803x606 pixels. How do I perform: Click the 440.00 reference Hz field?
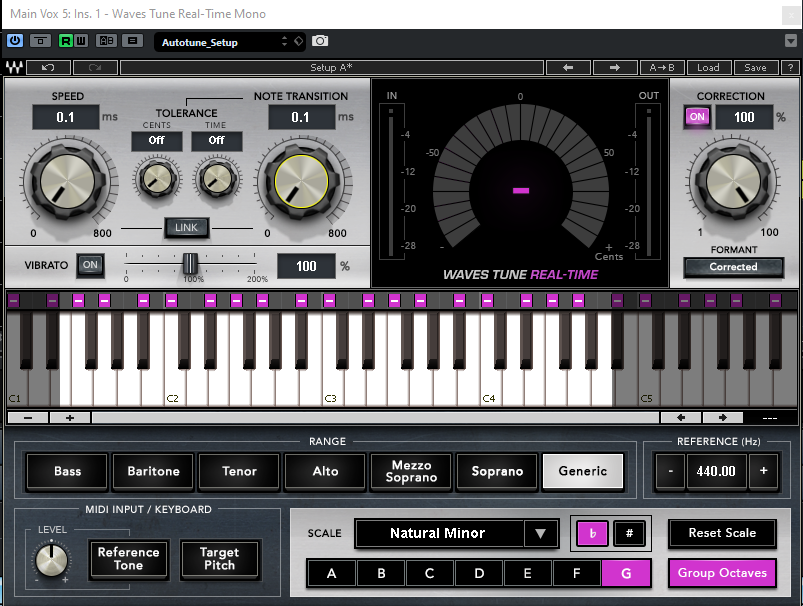click(716, 471)
